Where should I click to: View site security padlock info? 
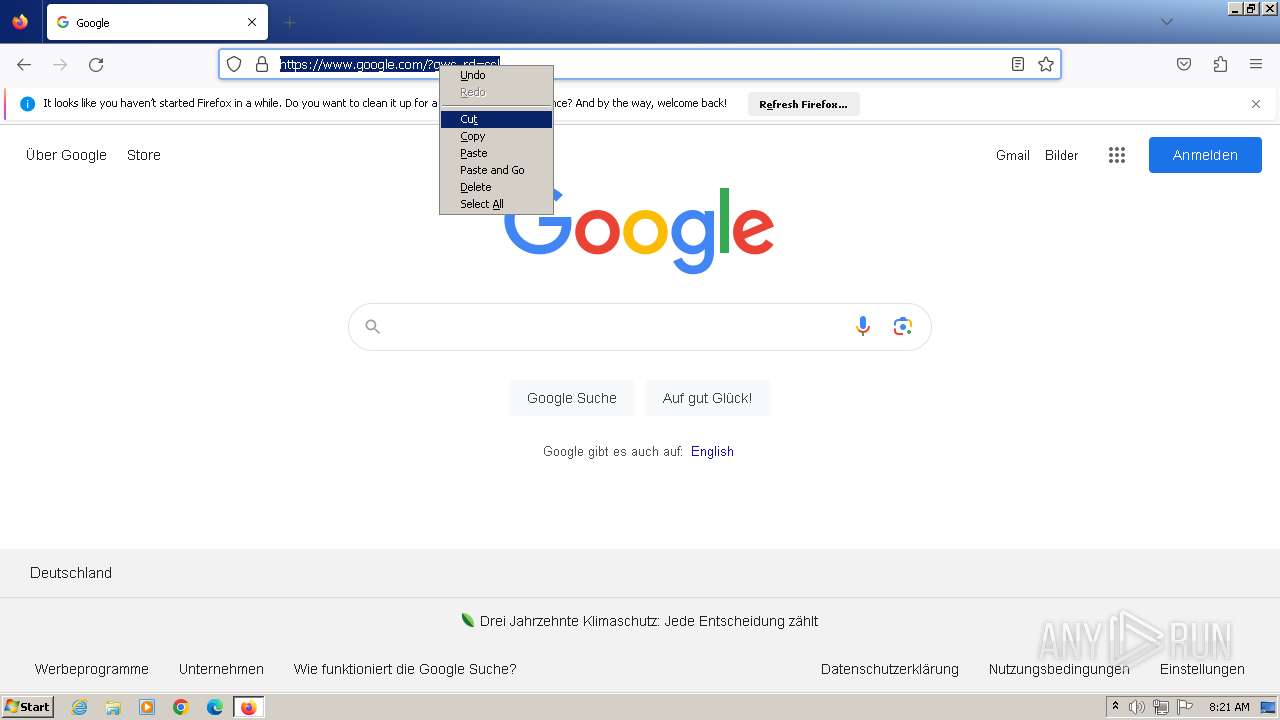click(262, 64)
